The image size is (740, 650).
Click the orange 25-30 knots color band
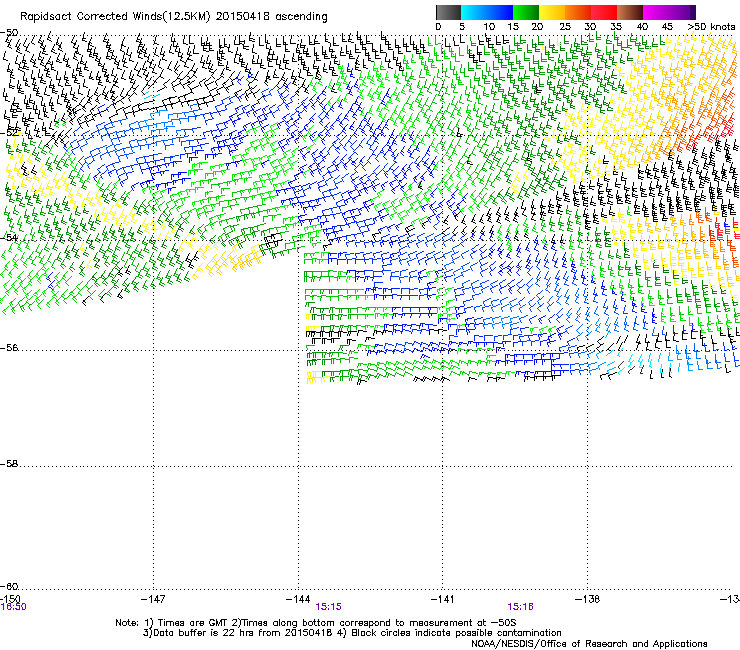(x=578, y=12)
